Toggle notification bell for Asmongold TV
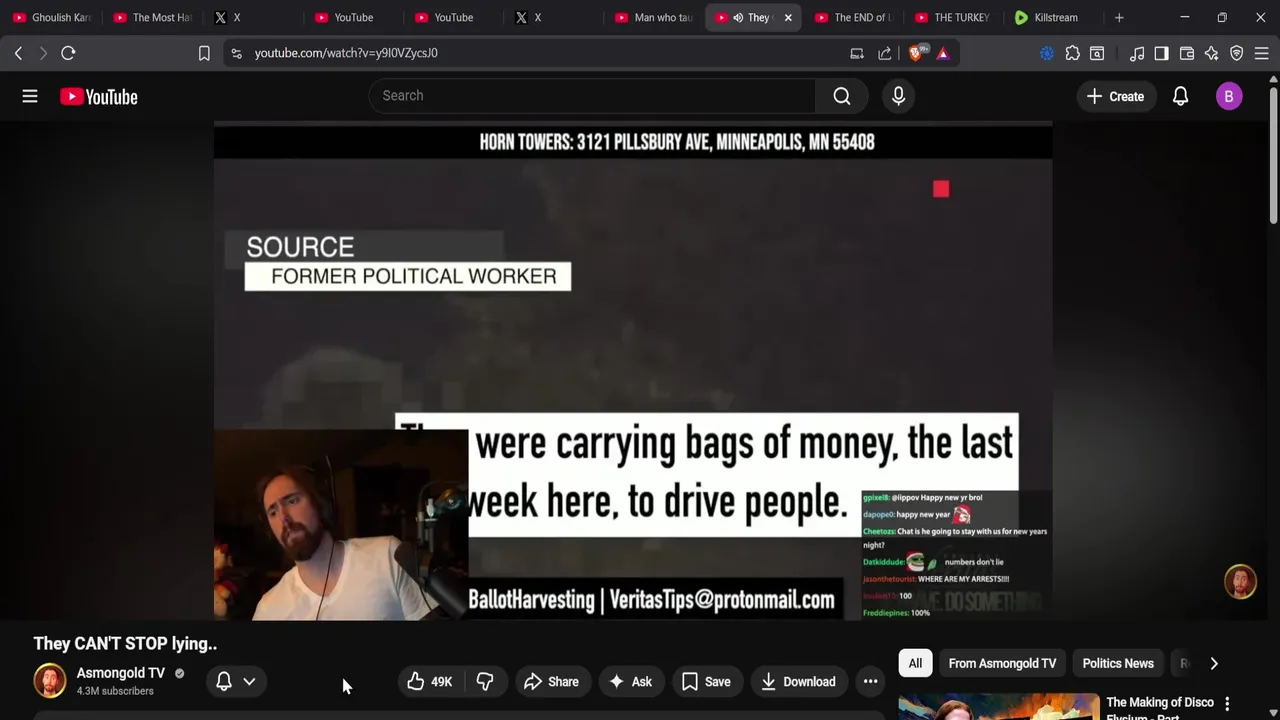Viewport: 1280px width, 720px height. tap(224, 681)
